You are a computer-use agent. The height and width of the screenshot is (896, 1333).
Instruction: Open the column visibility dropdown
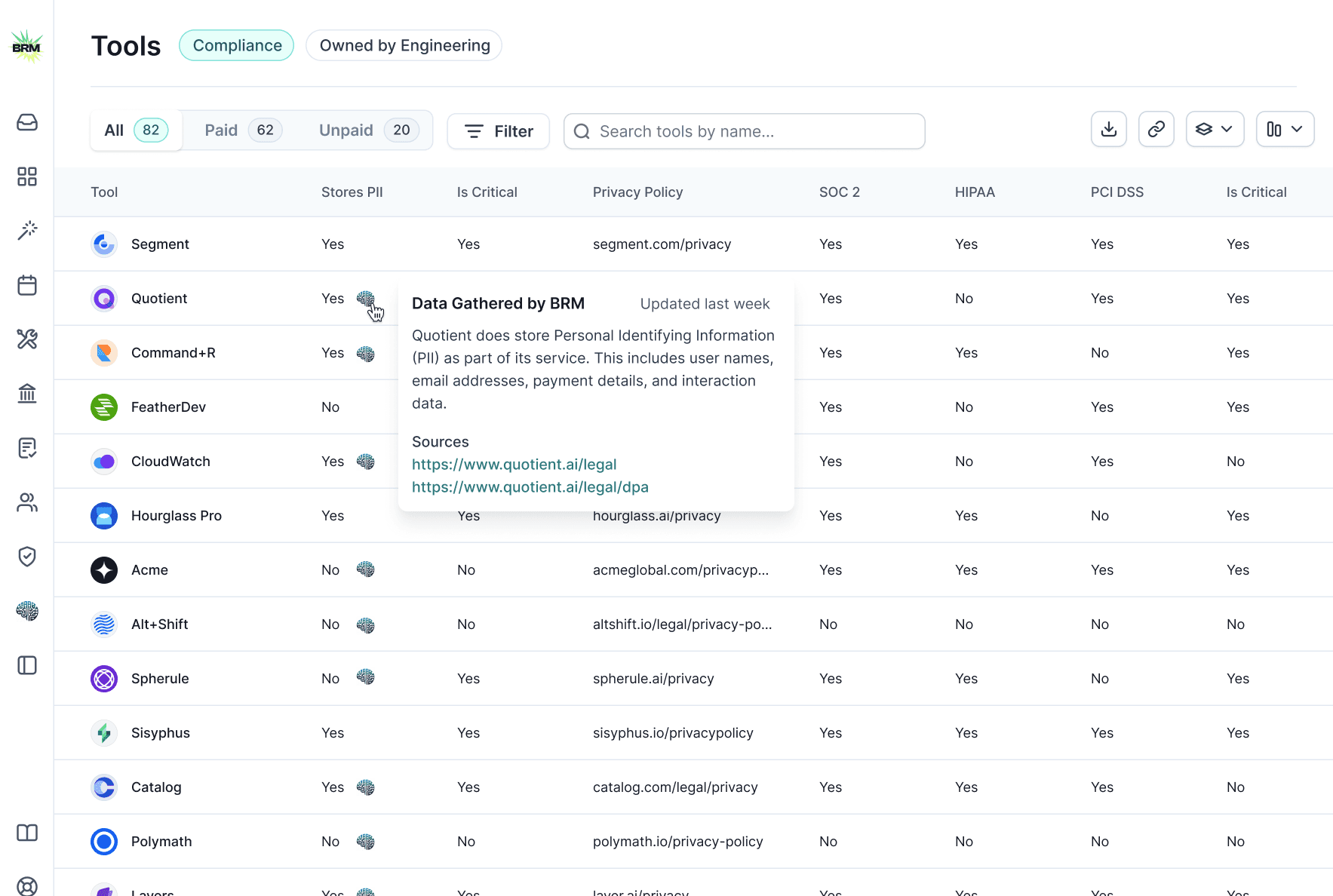point(1285,129)
